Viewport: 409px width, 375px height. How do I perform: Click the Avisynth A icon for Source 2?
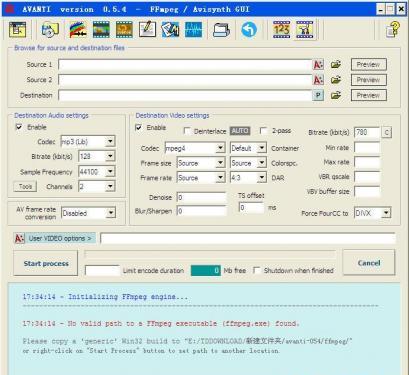(318, 80)
